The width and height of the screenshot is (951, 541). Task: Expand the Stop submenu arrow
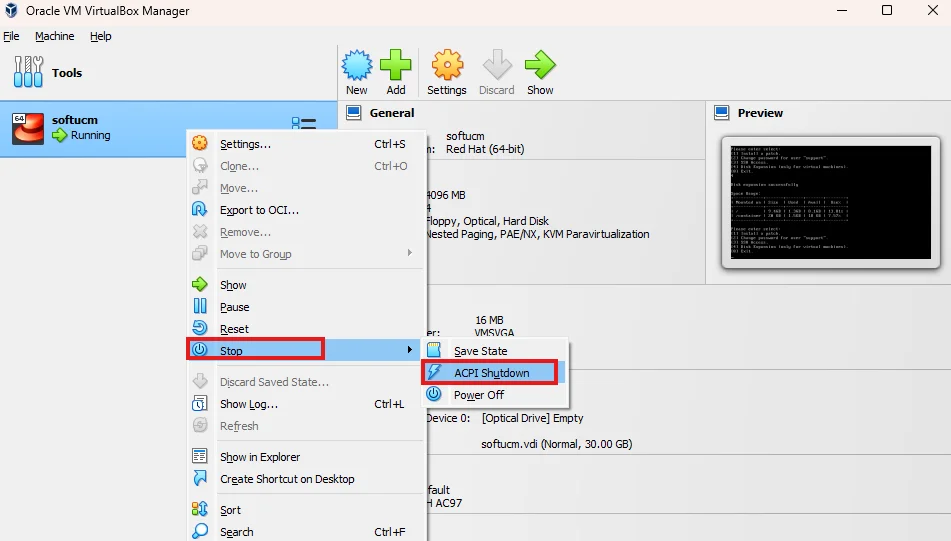[x=410, y=350]
